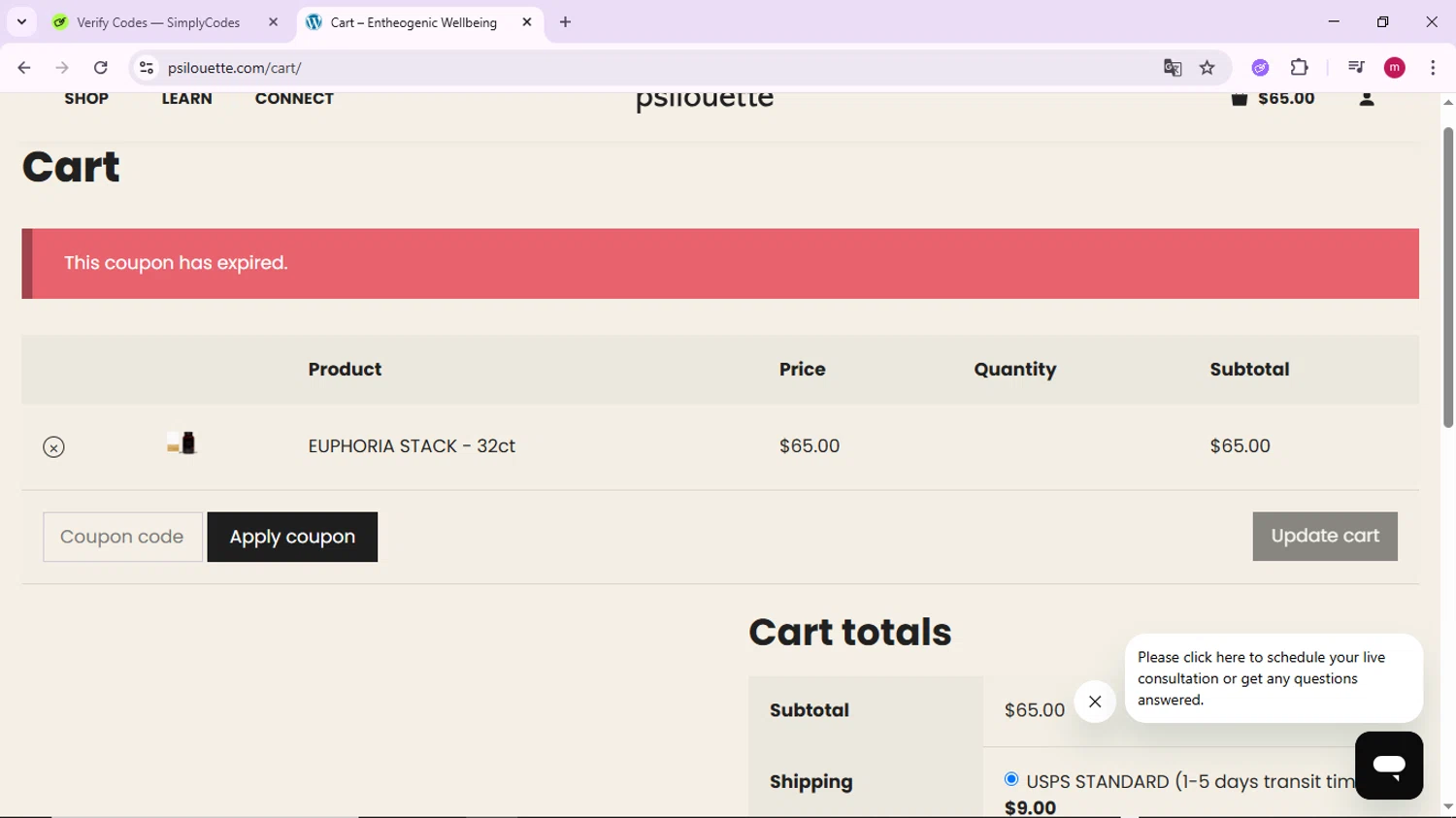Open the LEARN menu
The width and height of the screenshot is (1456, 818).
[186, 99]
